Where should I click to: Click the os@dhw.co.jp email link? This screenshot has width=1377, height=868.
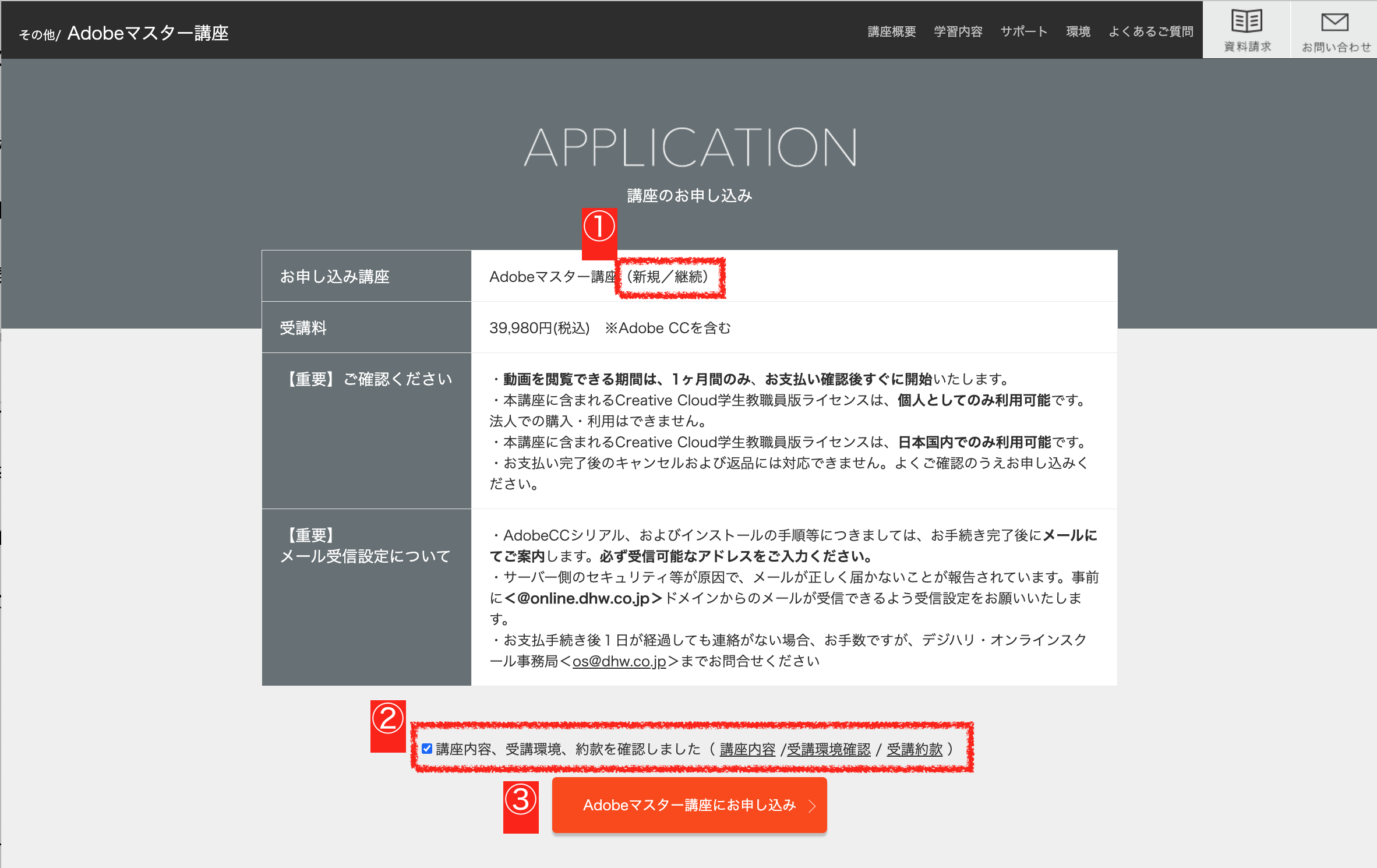619,661
